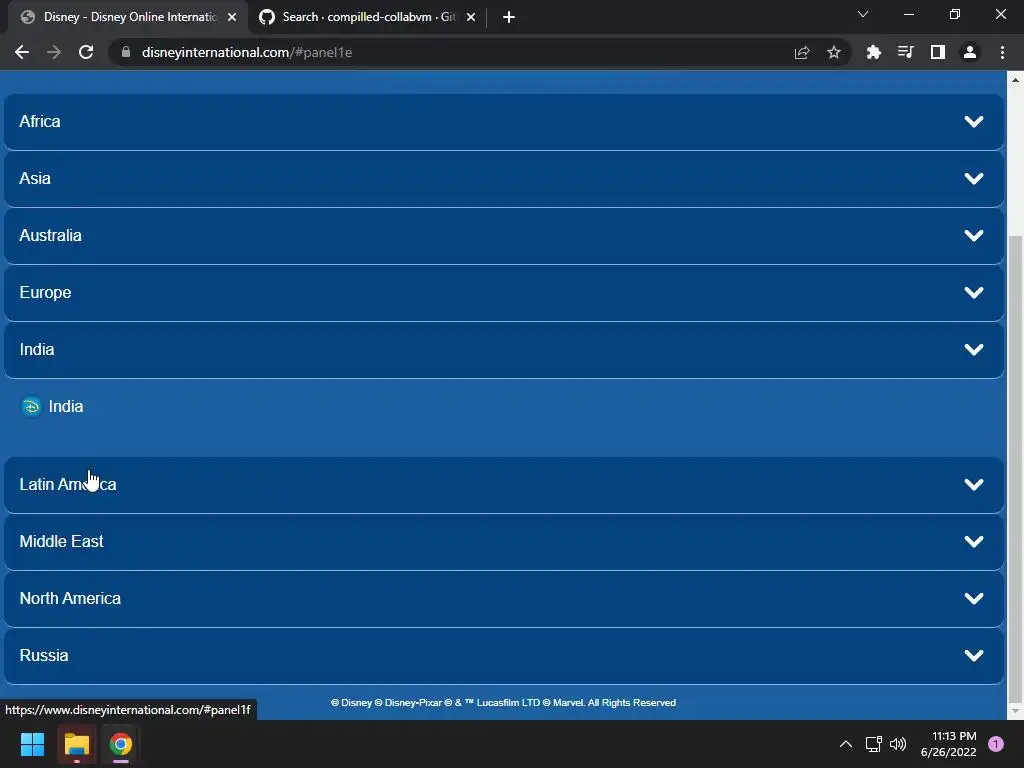Image resolution: width=1024 pixels, height=768 pixels.
Task: Click the Australia panel label
Action: (50, 235)
